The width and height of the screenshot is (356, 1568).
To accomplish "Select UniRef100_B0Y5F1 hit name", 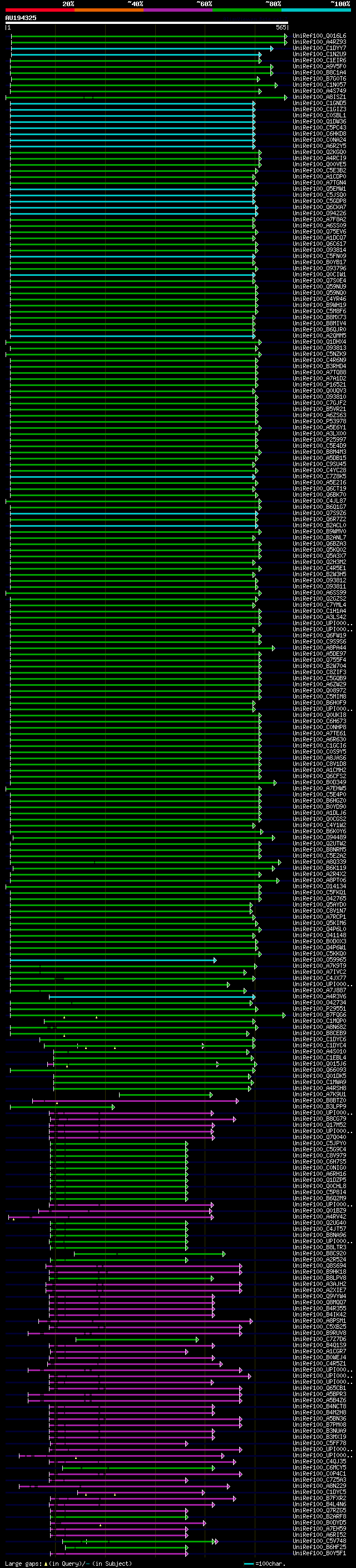I will pyautogui.click(x=319, y=1554).
